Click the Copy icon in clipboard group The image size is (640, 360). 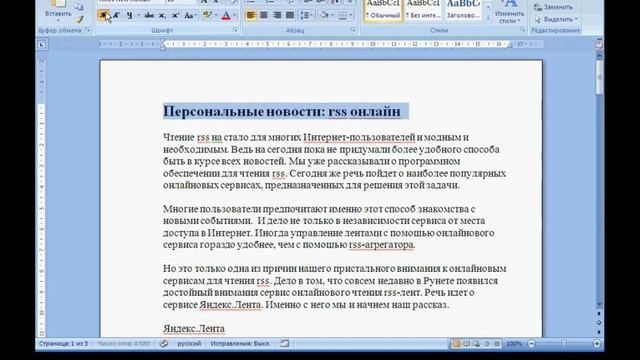pos(80,7)
